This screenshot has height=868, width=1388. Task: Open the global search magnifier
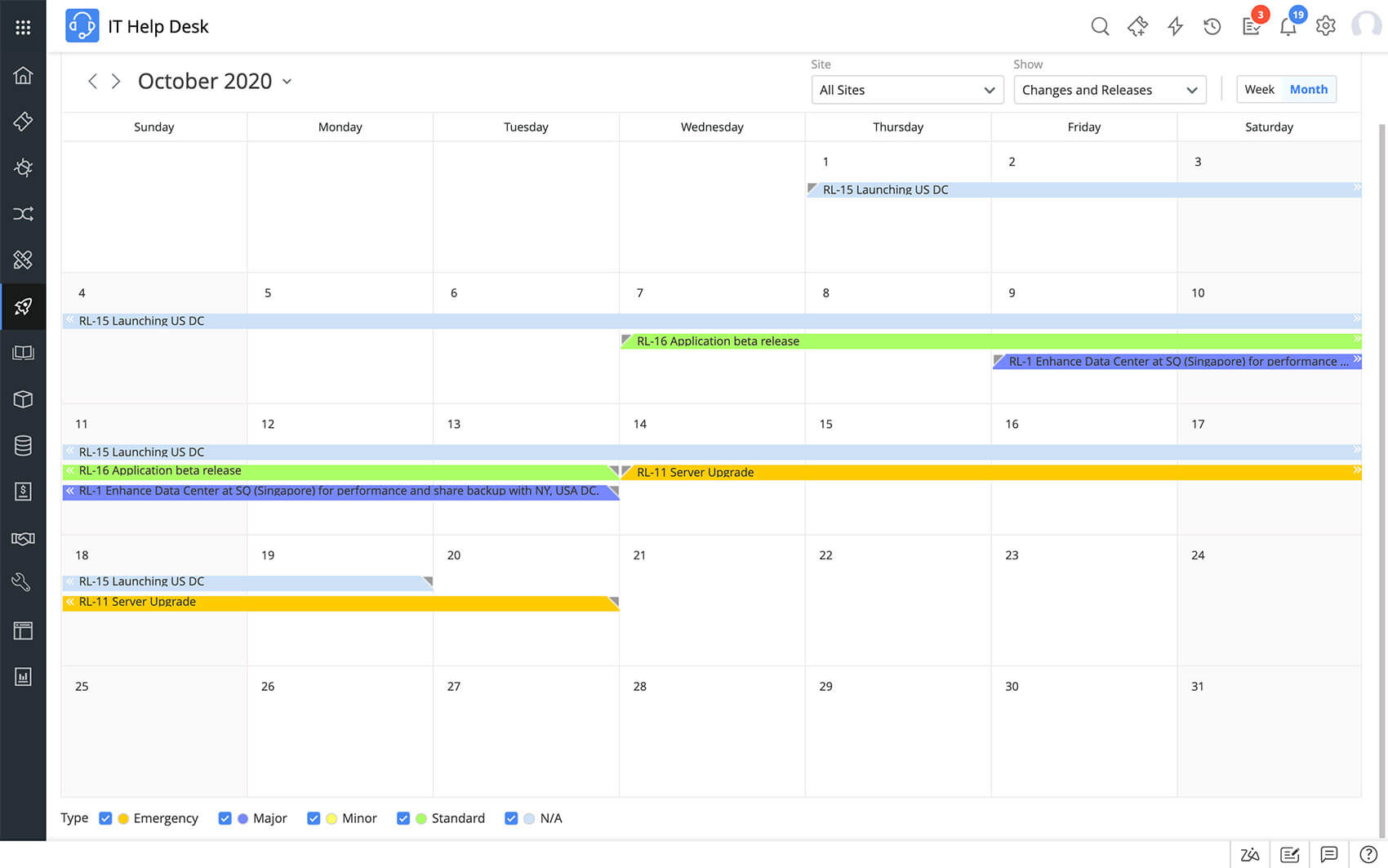1100,26
